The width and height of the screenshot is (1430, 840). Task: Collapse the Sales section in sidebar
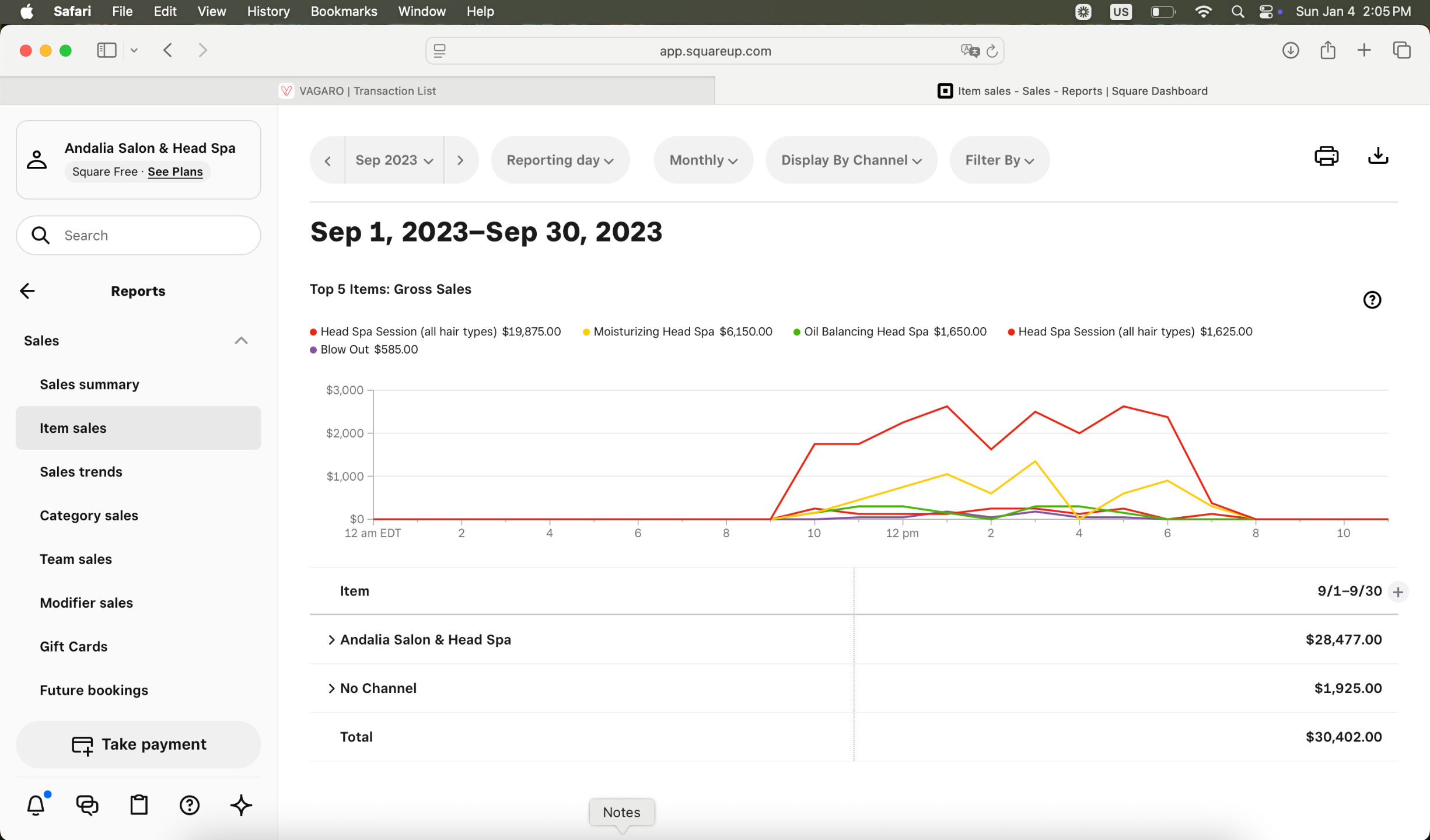point(240,341)
